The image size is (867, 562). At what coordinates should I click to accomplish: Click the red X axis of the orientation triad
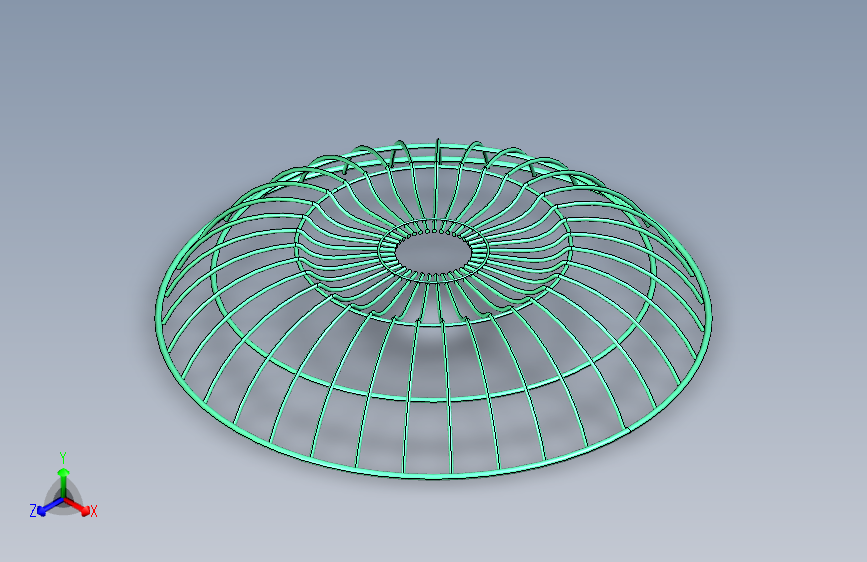pyautogui.click(x=76, y=506)
